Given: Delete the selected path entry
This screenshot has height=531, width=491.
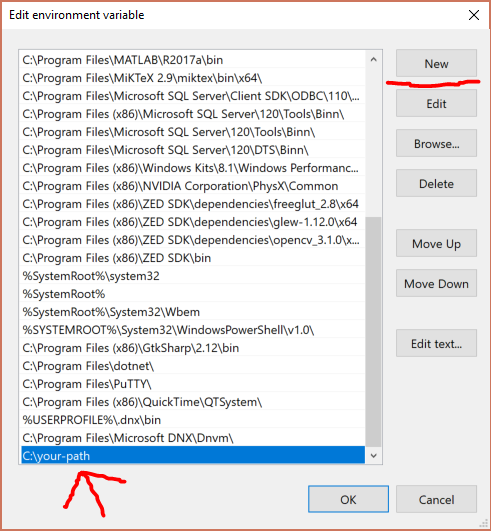Looking at the screenshot, I should pos(436,183).
